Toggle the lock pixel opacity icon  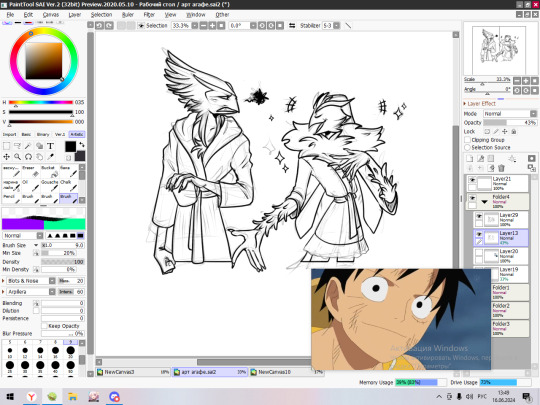click(487, 132)
